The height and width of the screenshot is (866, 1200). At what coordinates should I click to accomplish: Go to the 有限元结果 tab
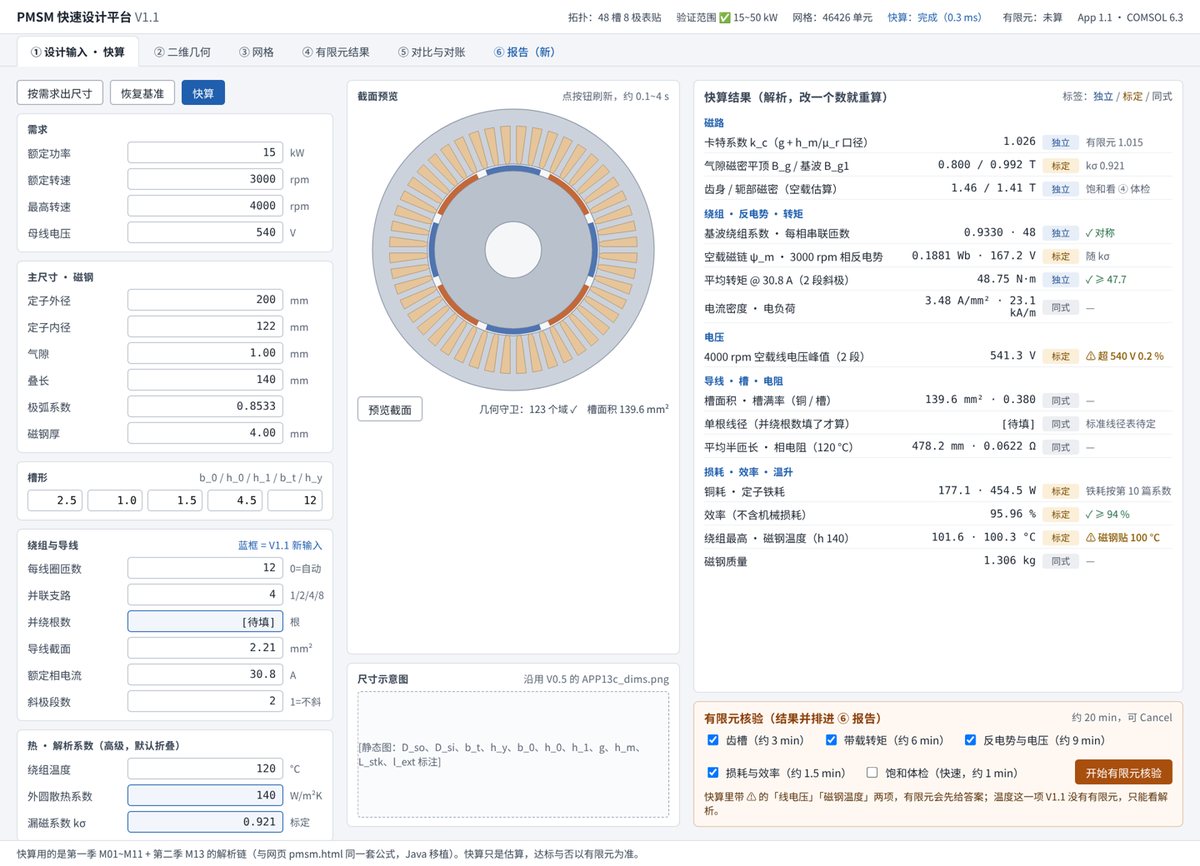pyautogui.click(x=335, y=52)
